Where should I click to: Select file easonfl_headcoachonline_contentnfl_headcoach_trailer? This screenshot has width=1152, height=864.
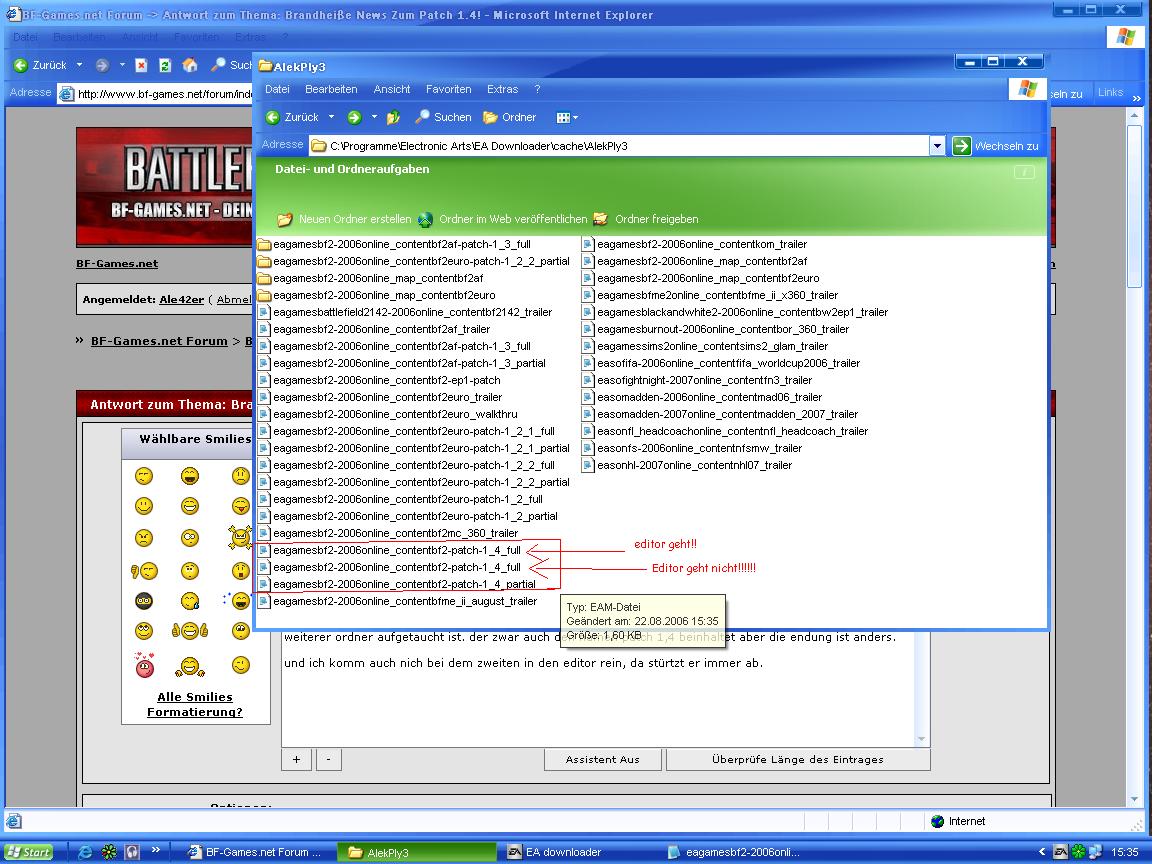click(725, 431)
